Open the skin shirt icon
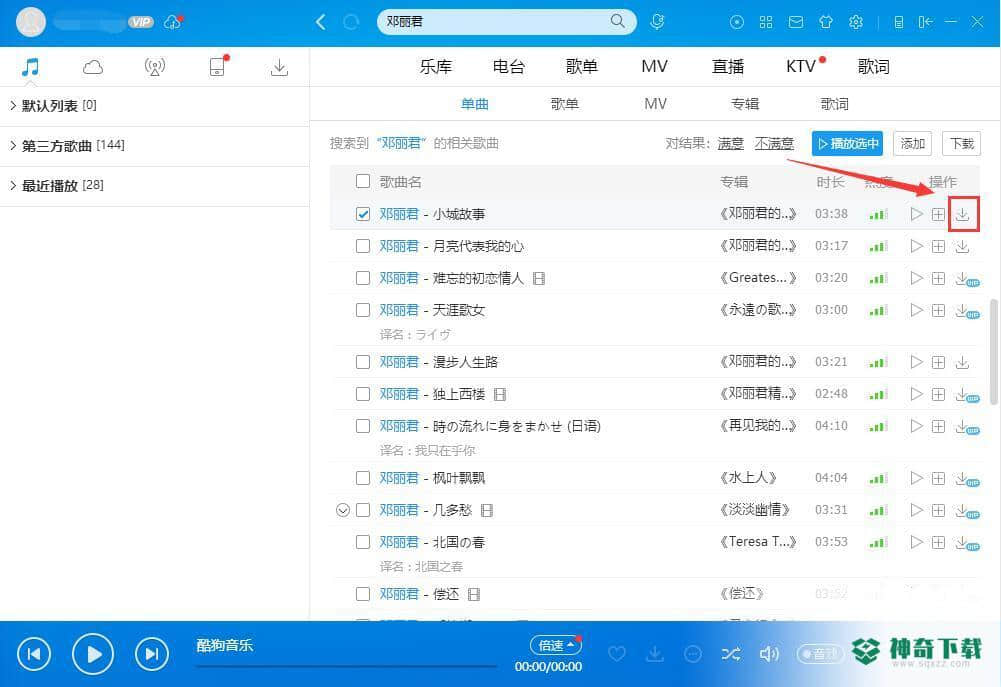Screen dimensions: 1001x687 pyautogui.click(x=825, y=22)
